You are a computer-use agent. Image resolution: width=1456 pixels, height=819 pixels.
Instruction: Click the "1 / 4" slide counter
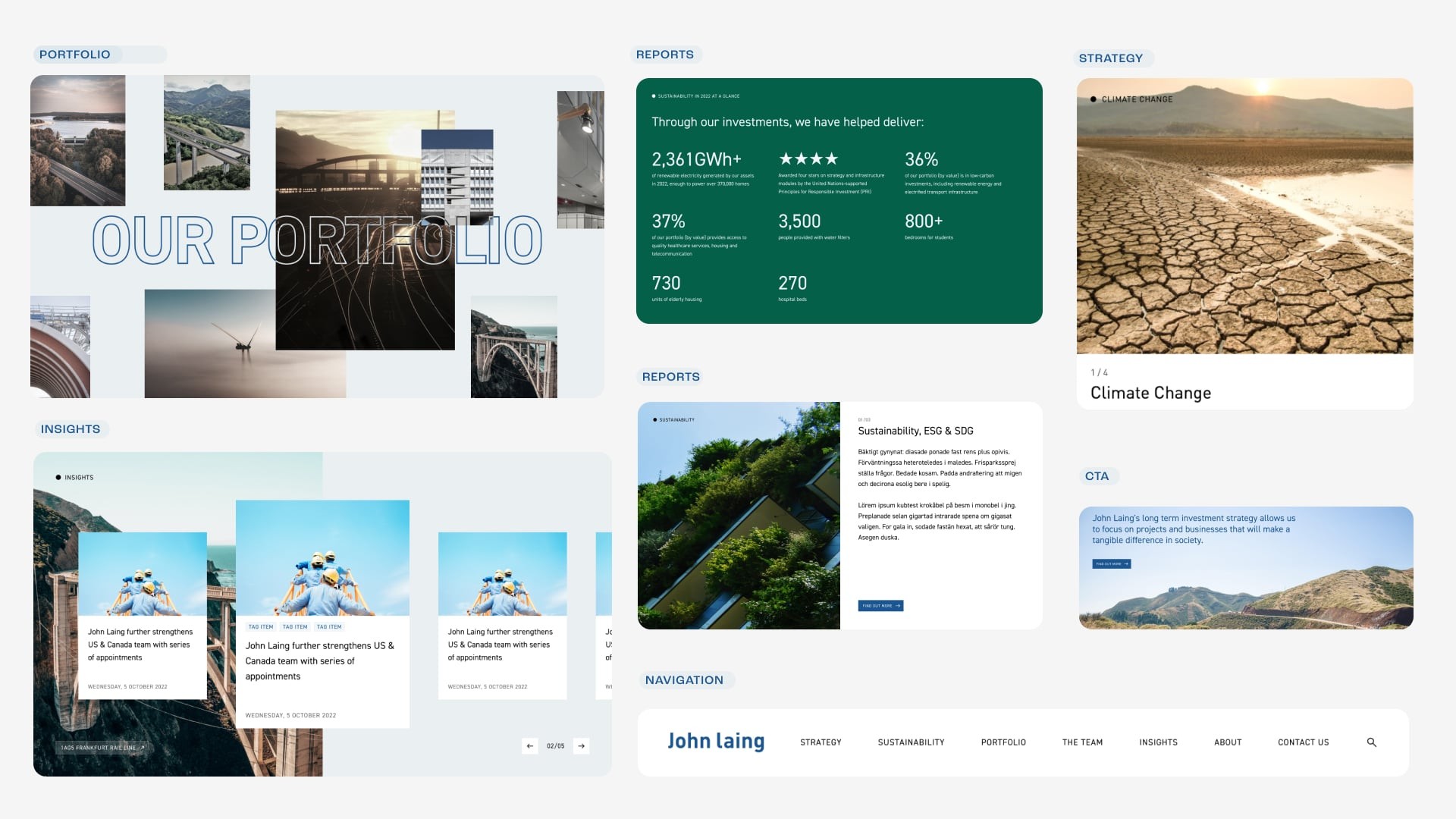1099,372
